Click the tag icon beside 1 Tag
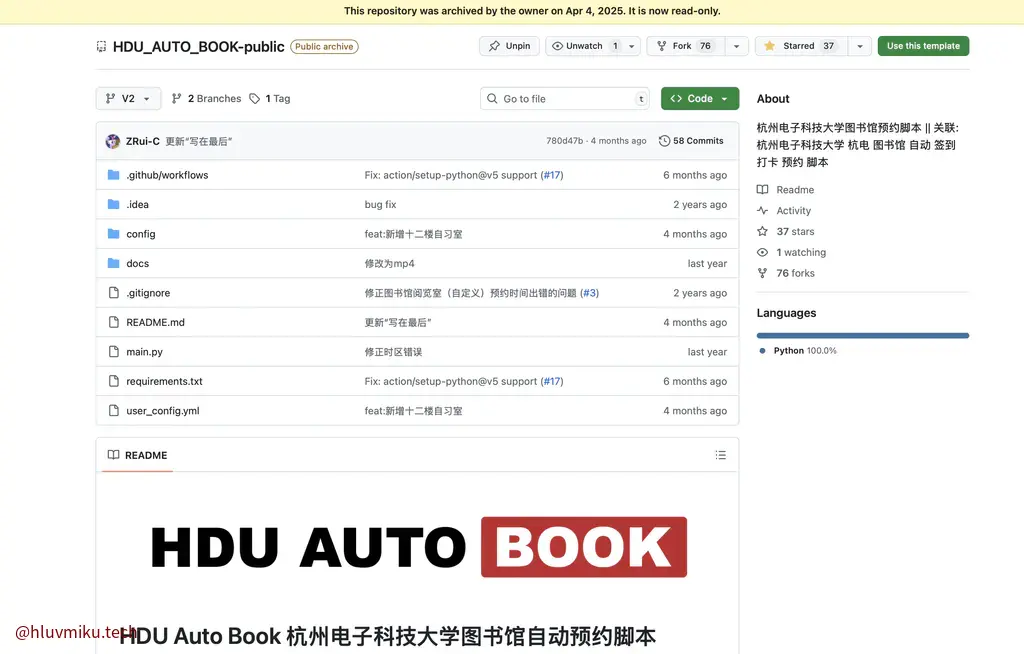Image resolution: width=1024 pixels, height=654 pixels. 255,99
